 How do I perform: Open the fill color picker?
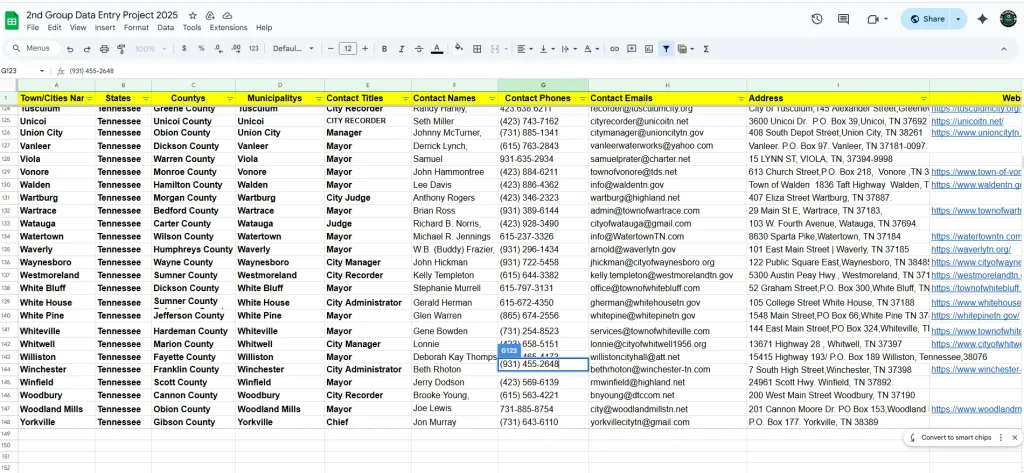(x=458, y=48)
